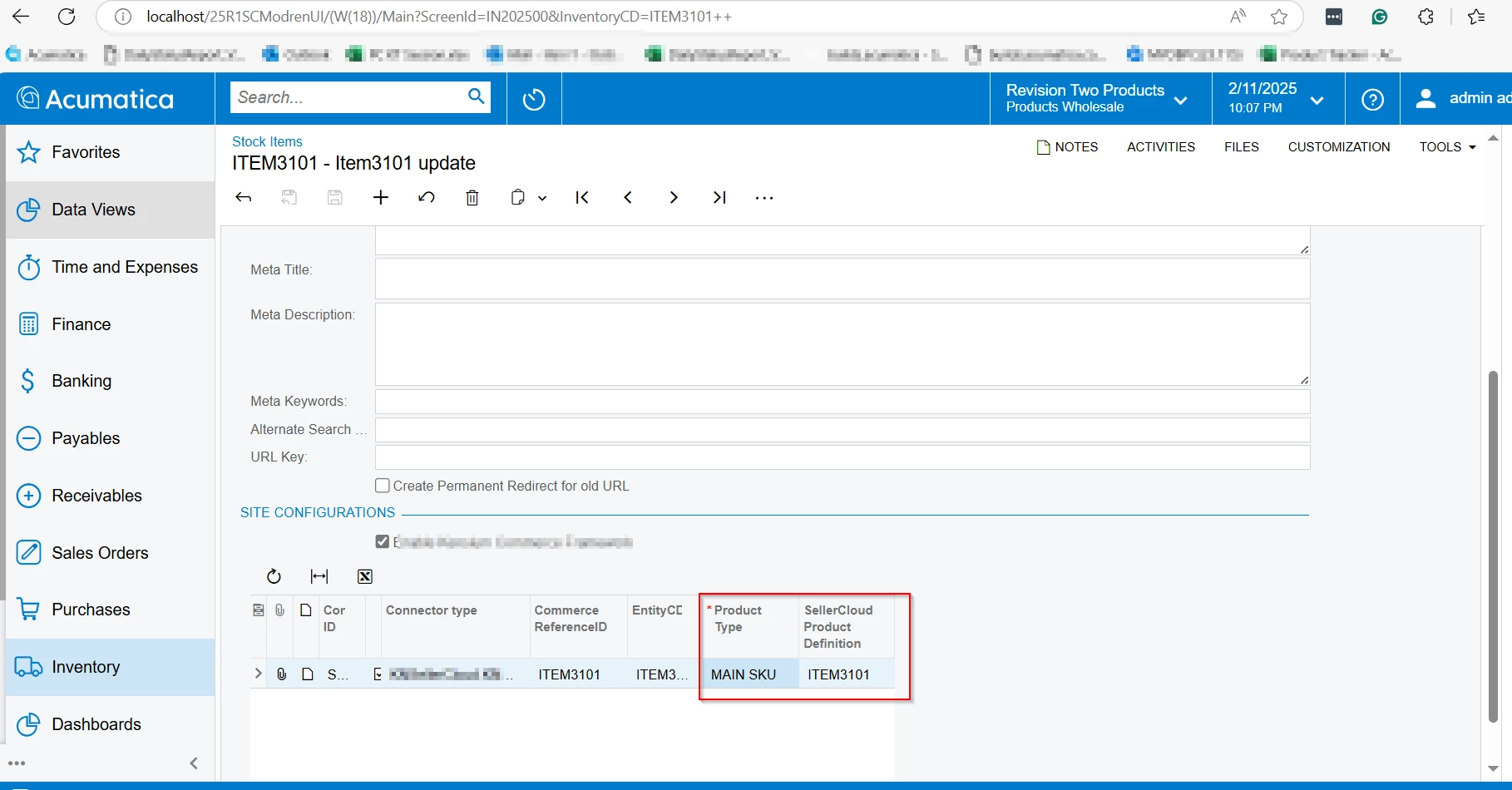
Task: Export the grid to Excel
Action: 365,576
